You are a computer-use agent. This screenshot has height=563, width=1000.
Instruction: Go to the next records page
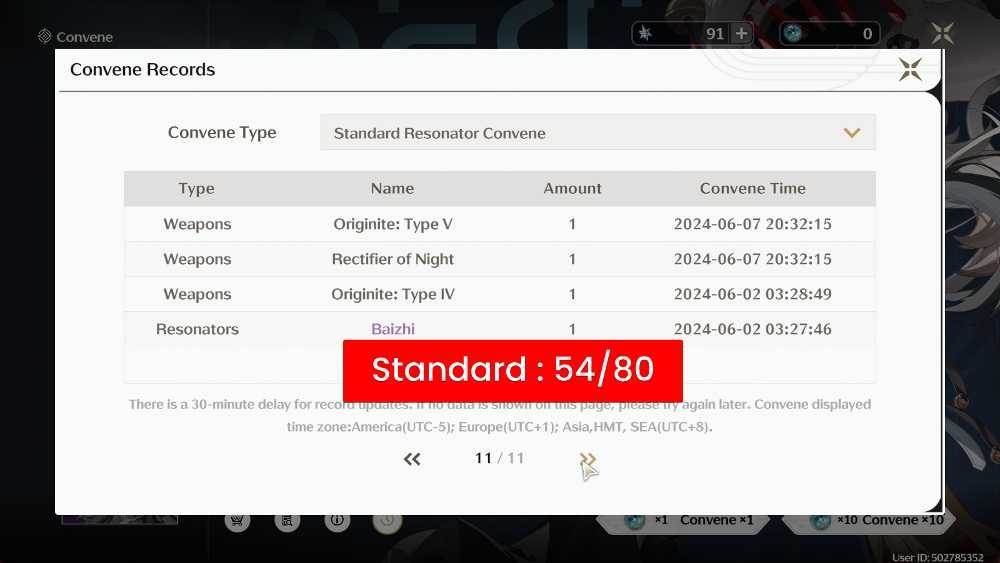point(587,459)
